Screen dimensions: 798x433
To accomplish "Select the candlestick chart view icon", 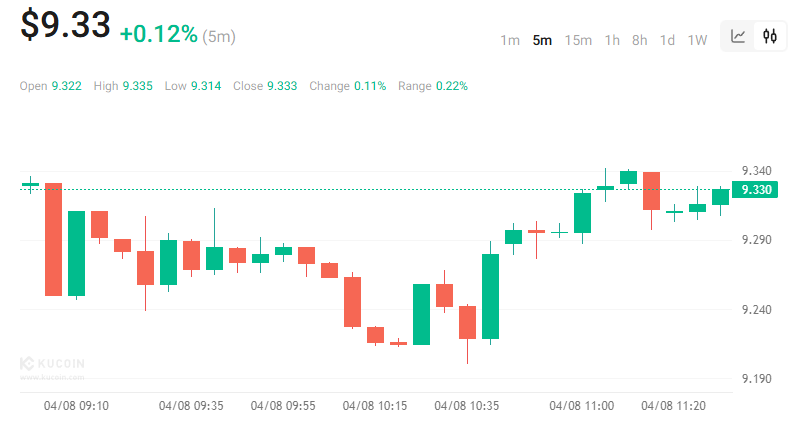I will [x=769, y=37].
